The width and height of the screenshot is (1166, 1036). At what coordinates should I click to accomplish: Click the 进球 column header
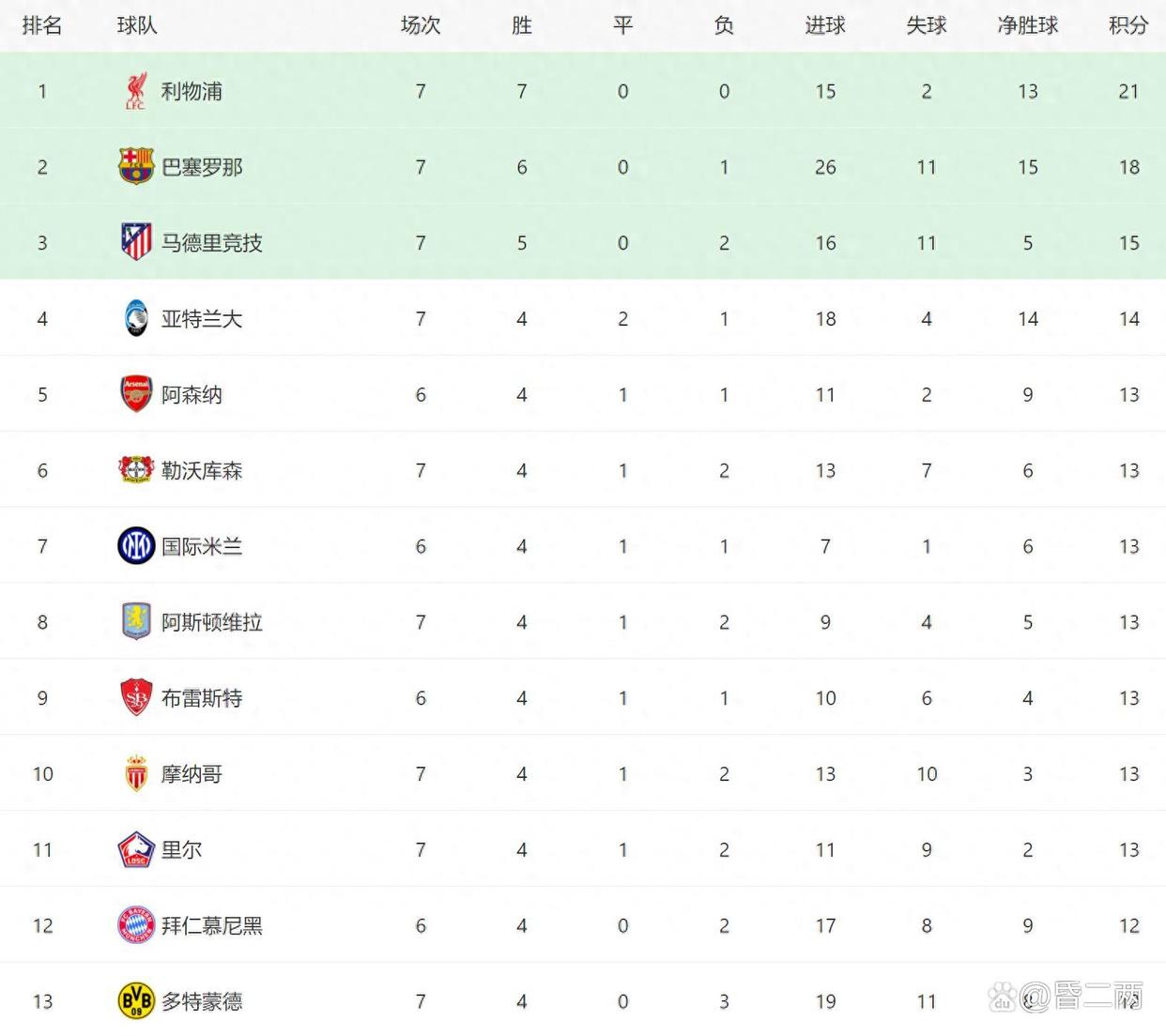point(825,25)
